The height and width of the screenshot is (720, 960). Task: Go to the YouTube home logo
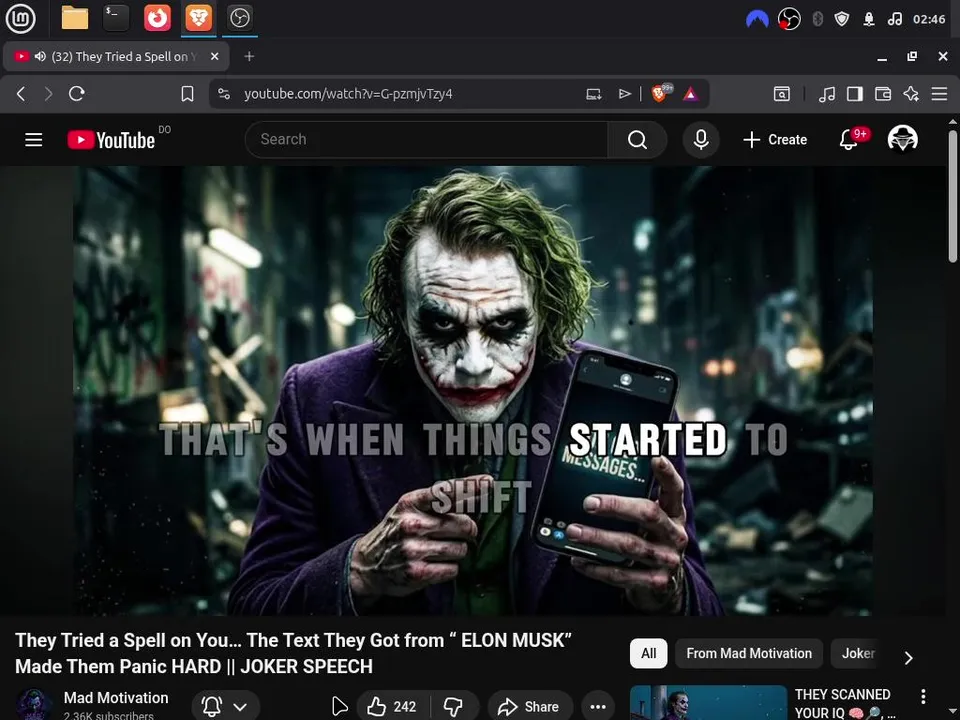coord(111,140)
